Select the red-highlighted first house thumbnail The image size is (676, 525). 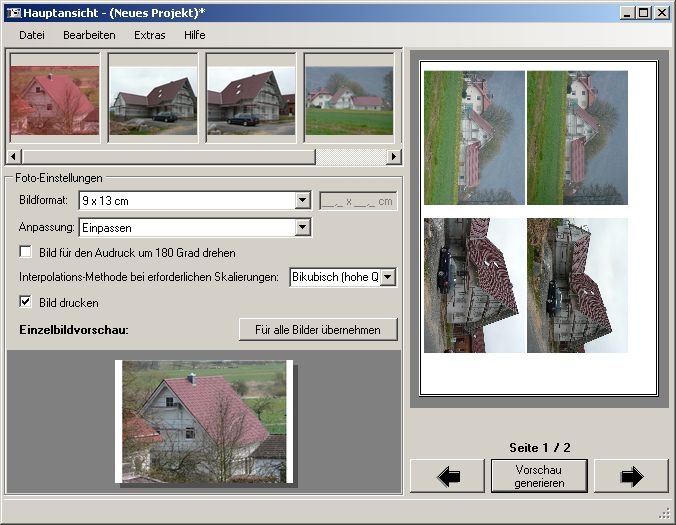(x=54, y=100)
